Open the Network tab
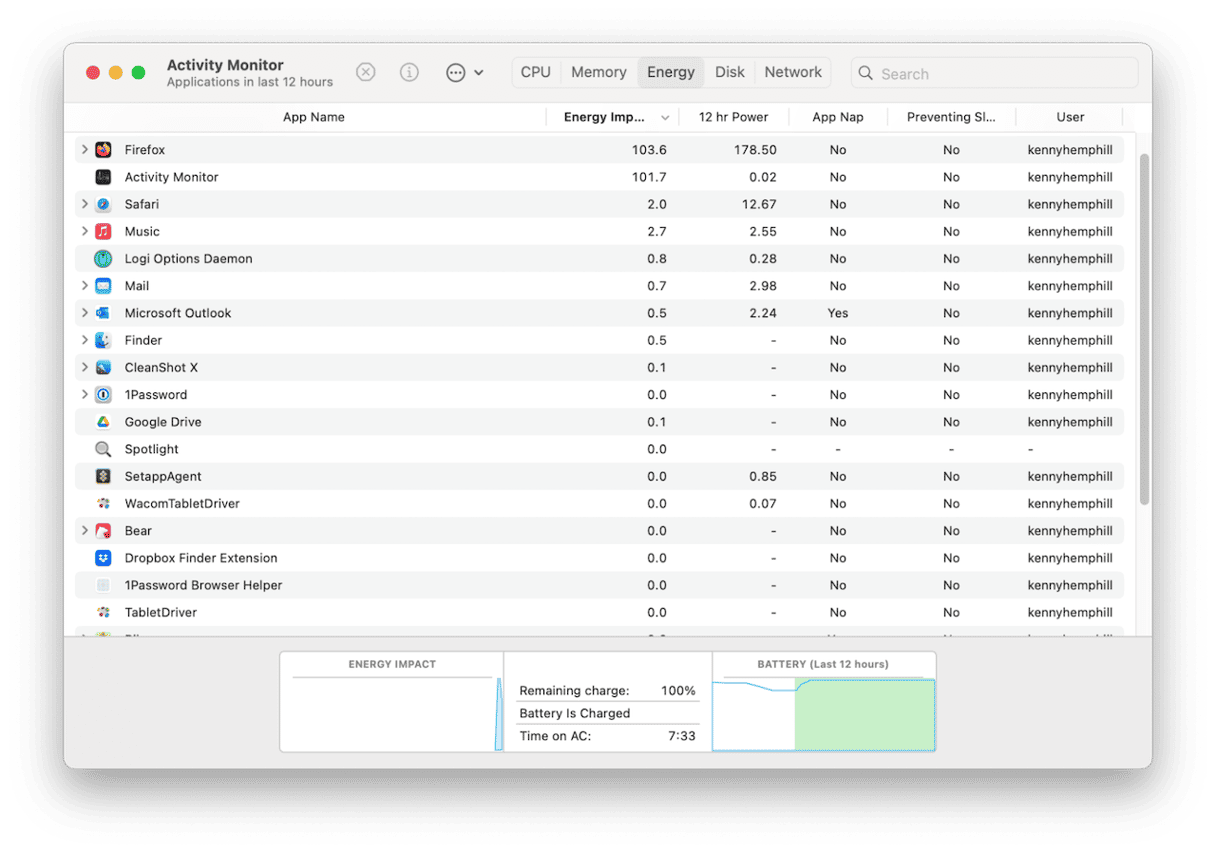 793,72
